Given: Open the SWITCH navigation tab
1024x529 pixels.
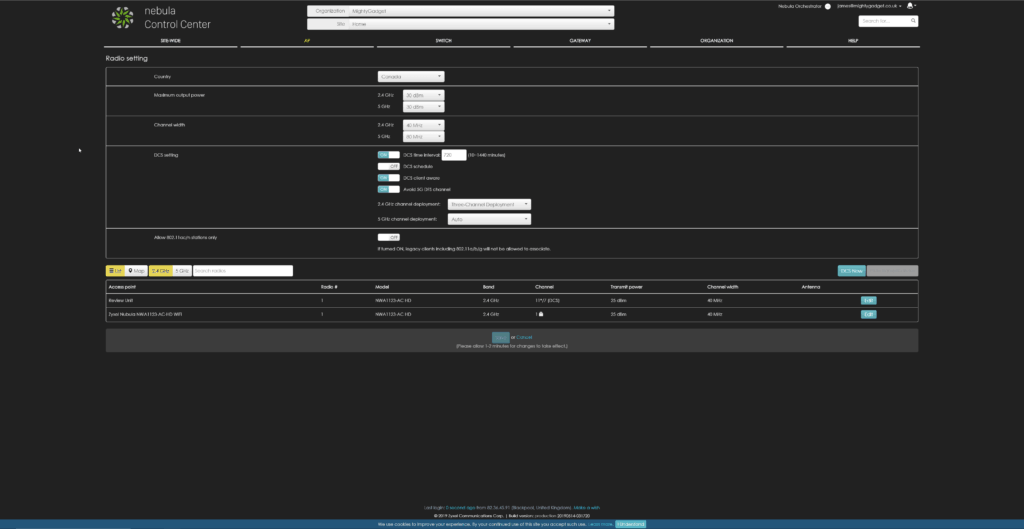Looking at the screenshot, I should (x=443, y=41).
